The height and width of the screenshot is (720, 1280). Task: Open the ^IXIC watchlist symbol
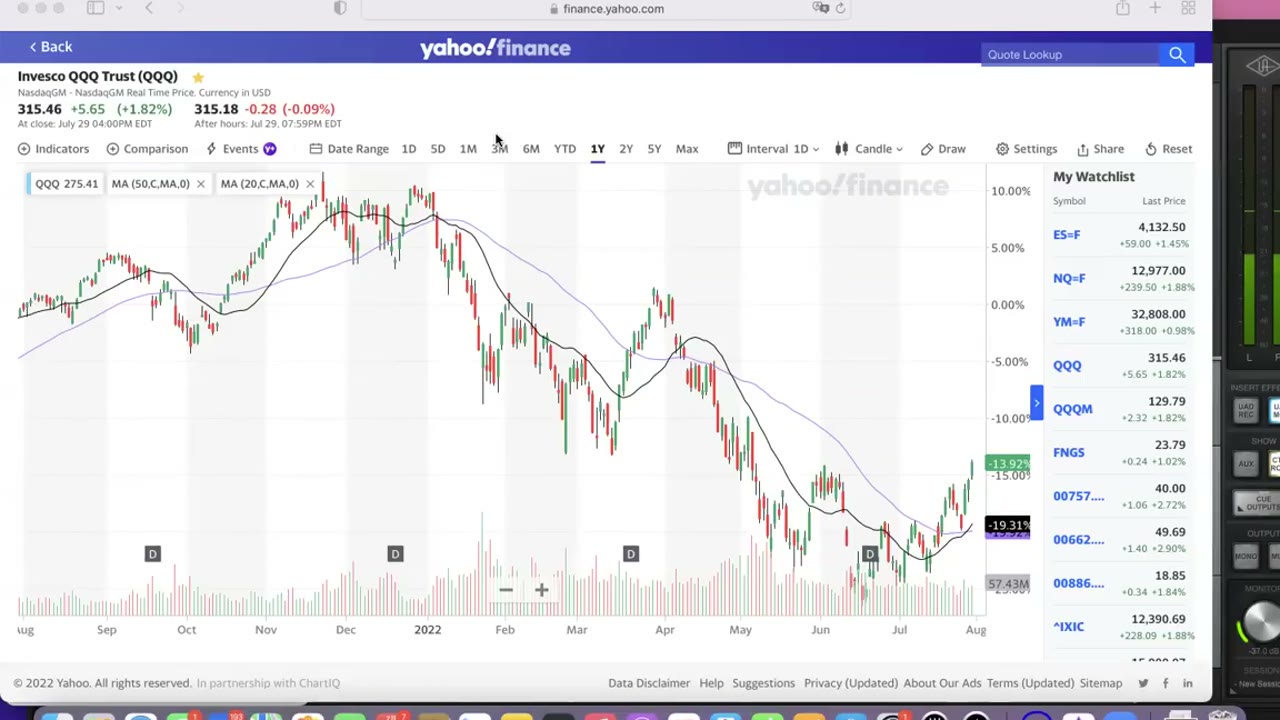1068,627
